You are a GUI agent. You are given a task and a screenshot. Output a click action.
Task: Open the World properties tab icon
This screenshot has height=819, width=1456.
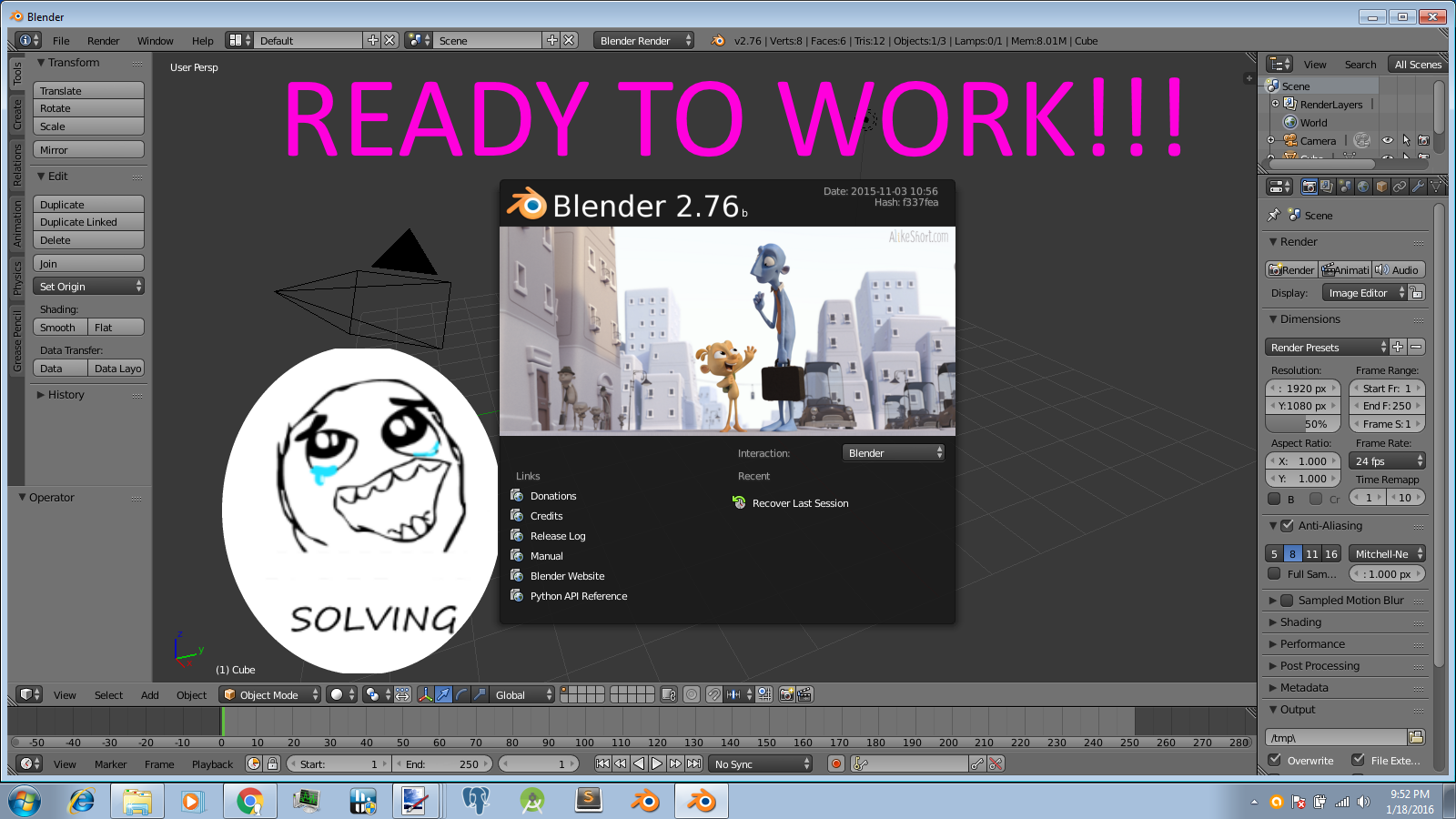coord(1363,187)
